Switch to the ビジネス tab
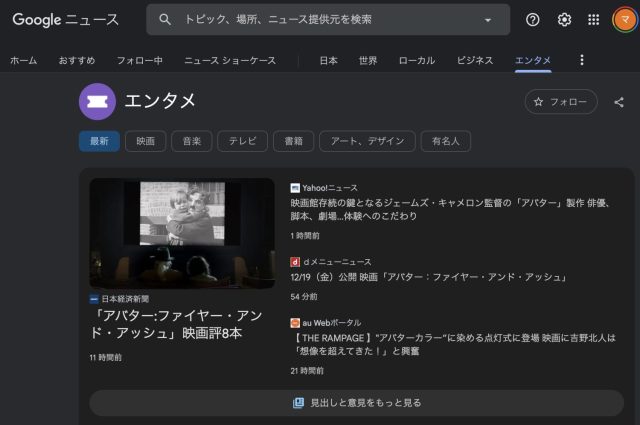This screenshot has height=425, width=640. pos(475,61)
